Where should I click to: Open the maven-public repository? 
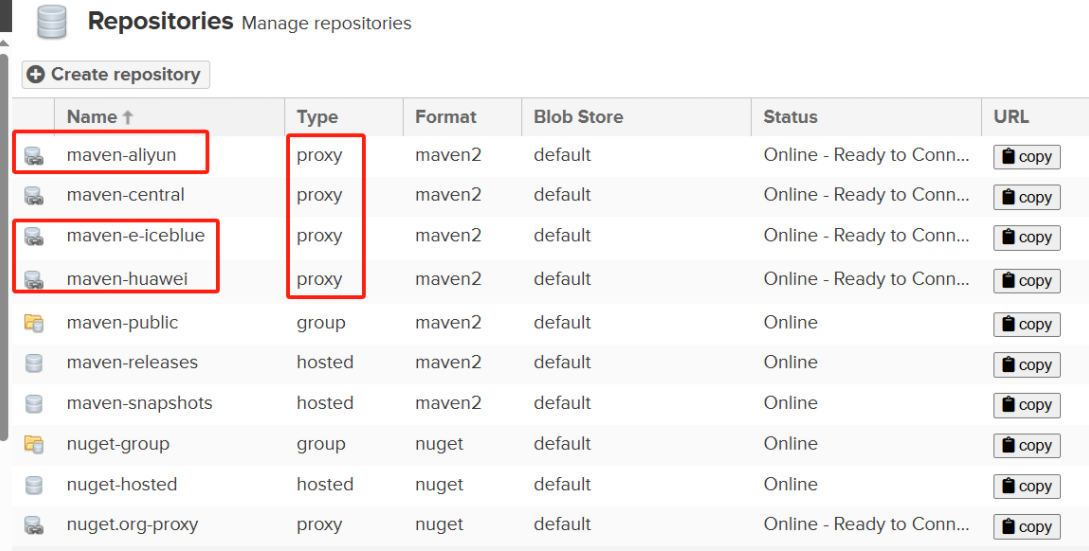tap(122, 322)
